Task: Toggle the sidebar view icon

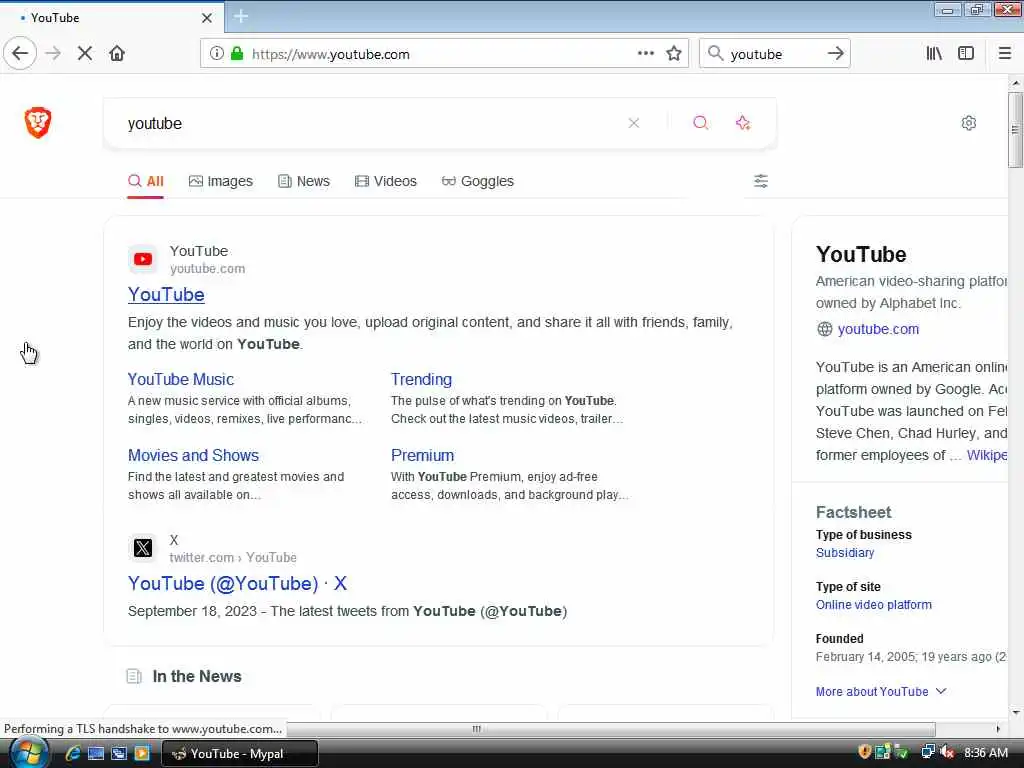Action: pyautogui.click(x=966, y=54)
